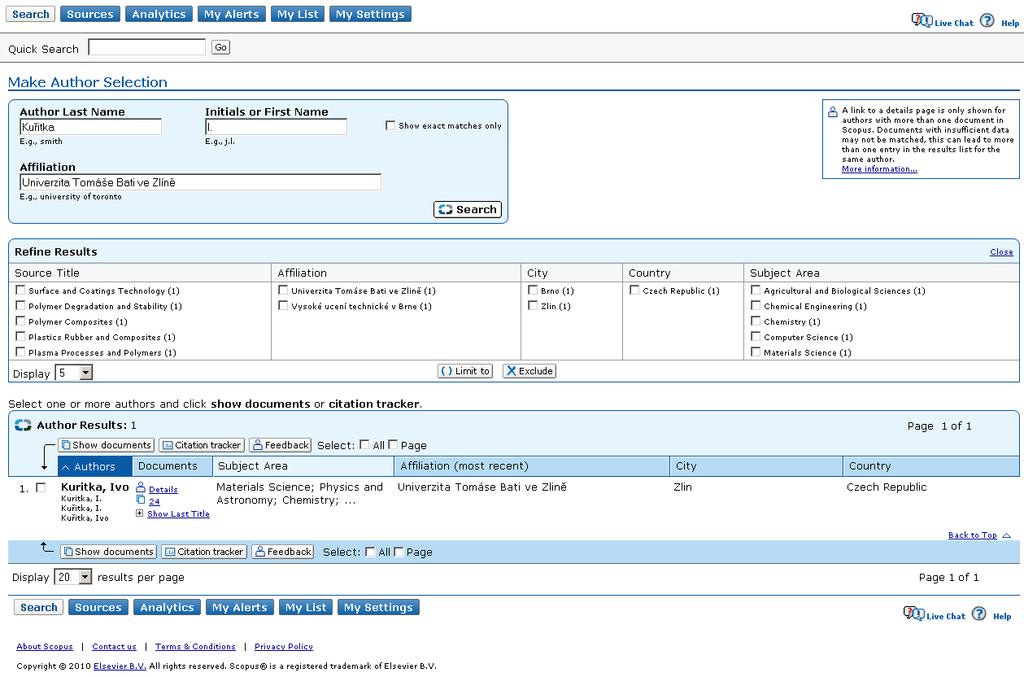Click upper Feedback button
Screen dimensions: 1024x677
pos(280,445)
